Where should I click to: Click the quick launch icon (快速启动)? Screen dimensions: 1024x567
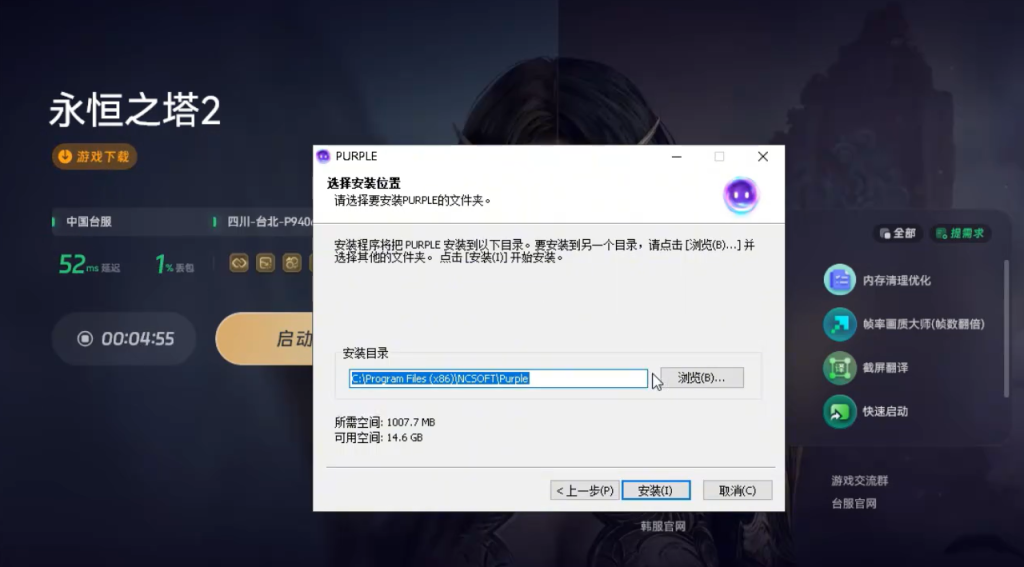(839, 411)
